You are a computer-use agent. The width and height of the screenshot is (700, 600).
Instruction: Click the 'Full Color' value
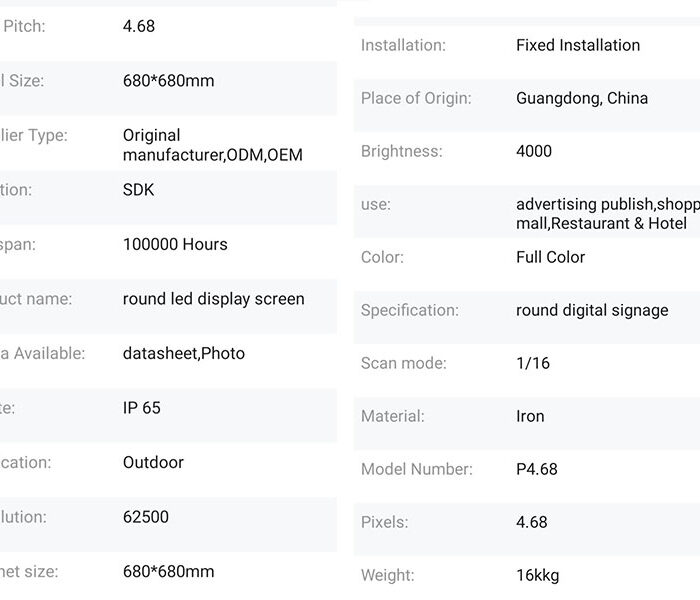click(x=551, y=257)
